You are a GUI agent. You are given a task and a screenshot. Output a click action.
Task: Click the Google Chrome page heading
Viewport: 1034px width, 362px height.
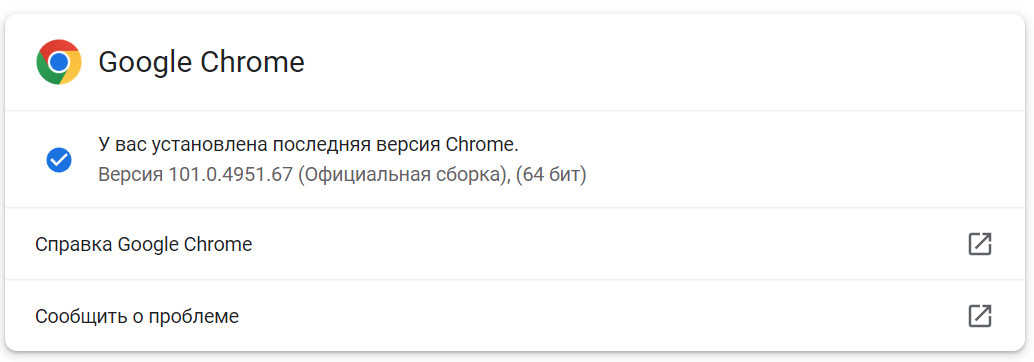pos(201,63)
